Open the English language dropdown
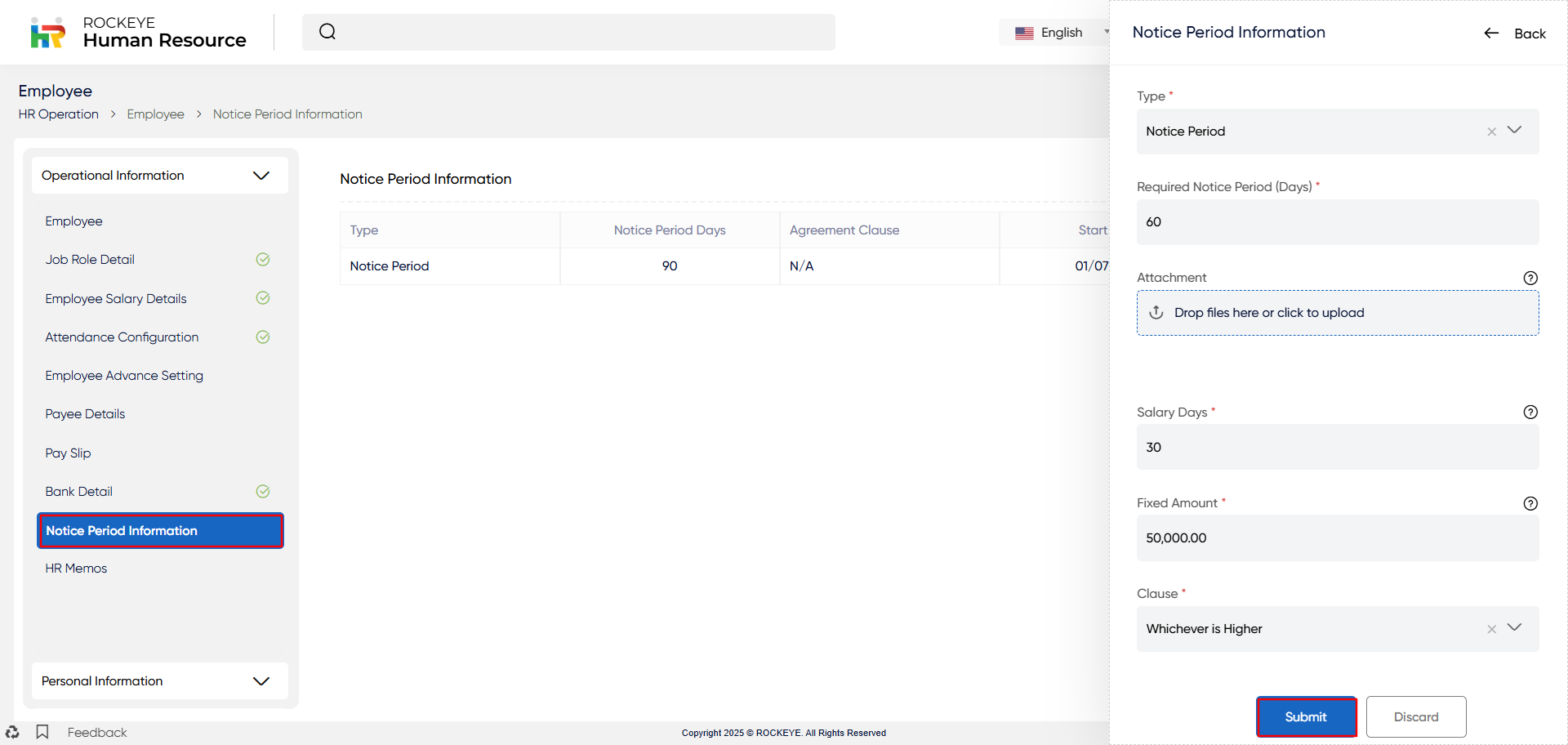The height and width of the screenshot is (745, 1568). point(1062,33)
